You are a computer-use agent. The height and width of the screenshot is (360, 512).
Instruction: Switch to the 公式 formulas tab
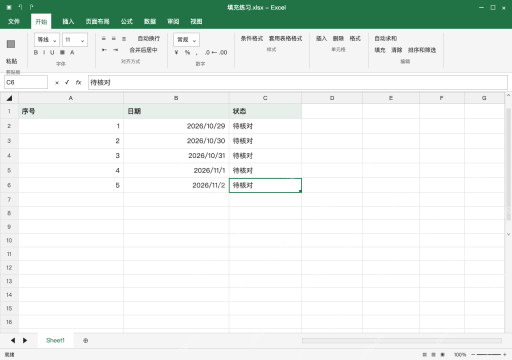point(127,21)
